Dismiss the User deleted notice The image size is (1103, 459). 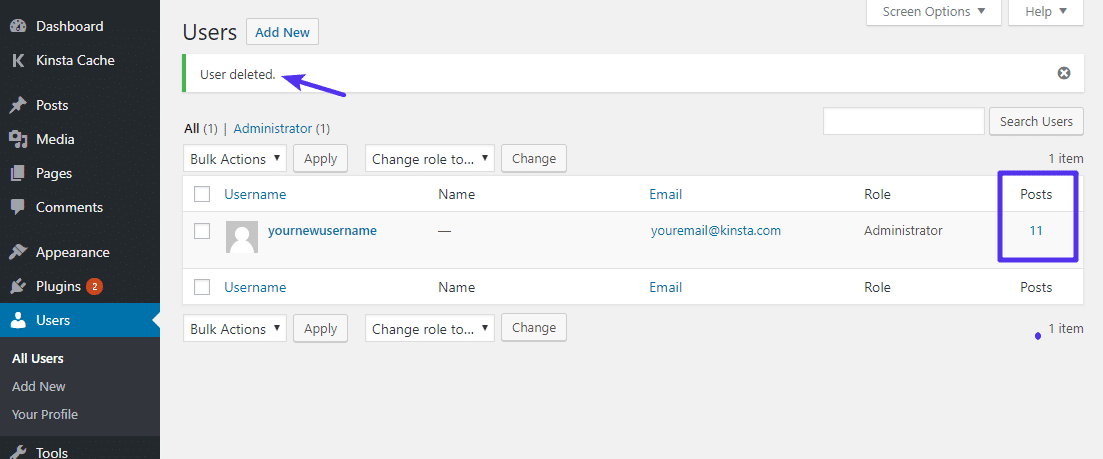coord(1064,73)
